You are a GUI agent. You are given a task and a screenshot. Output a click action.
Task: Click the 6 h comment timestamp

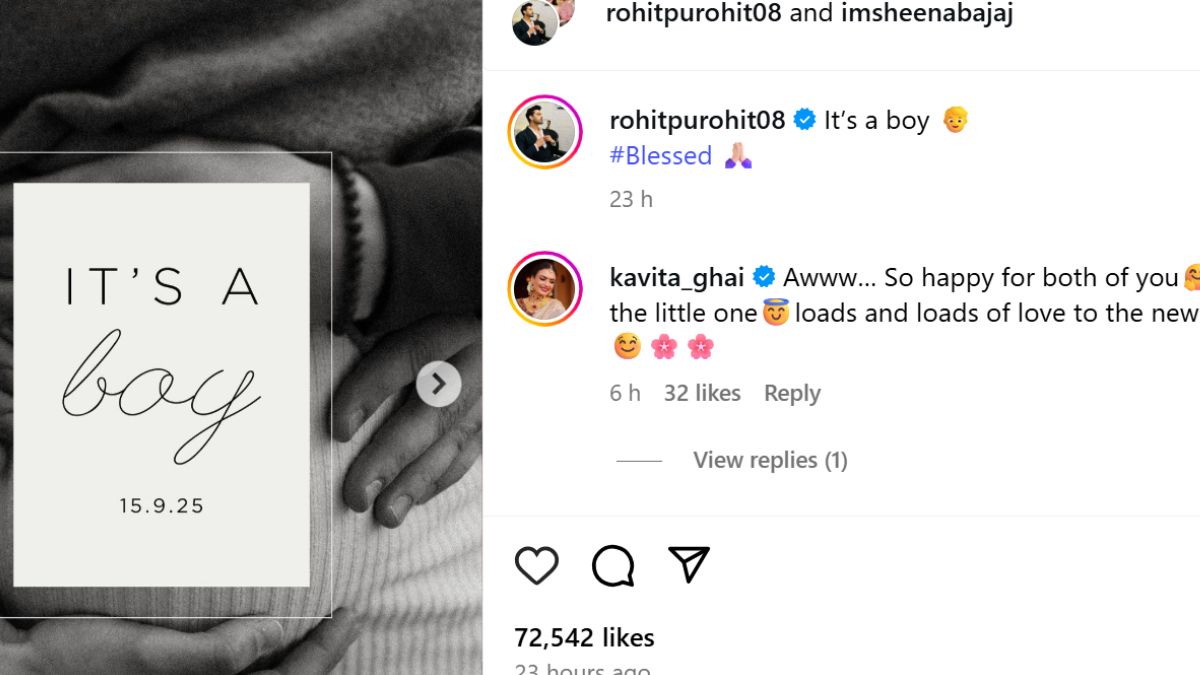(x=625, y=394)
